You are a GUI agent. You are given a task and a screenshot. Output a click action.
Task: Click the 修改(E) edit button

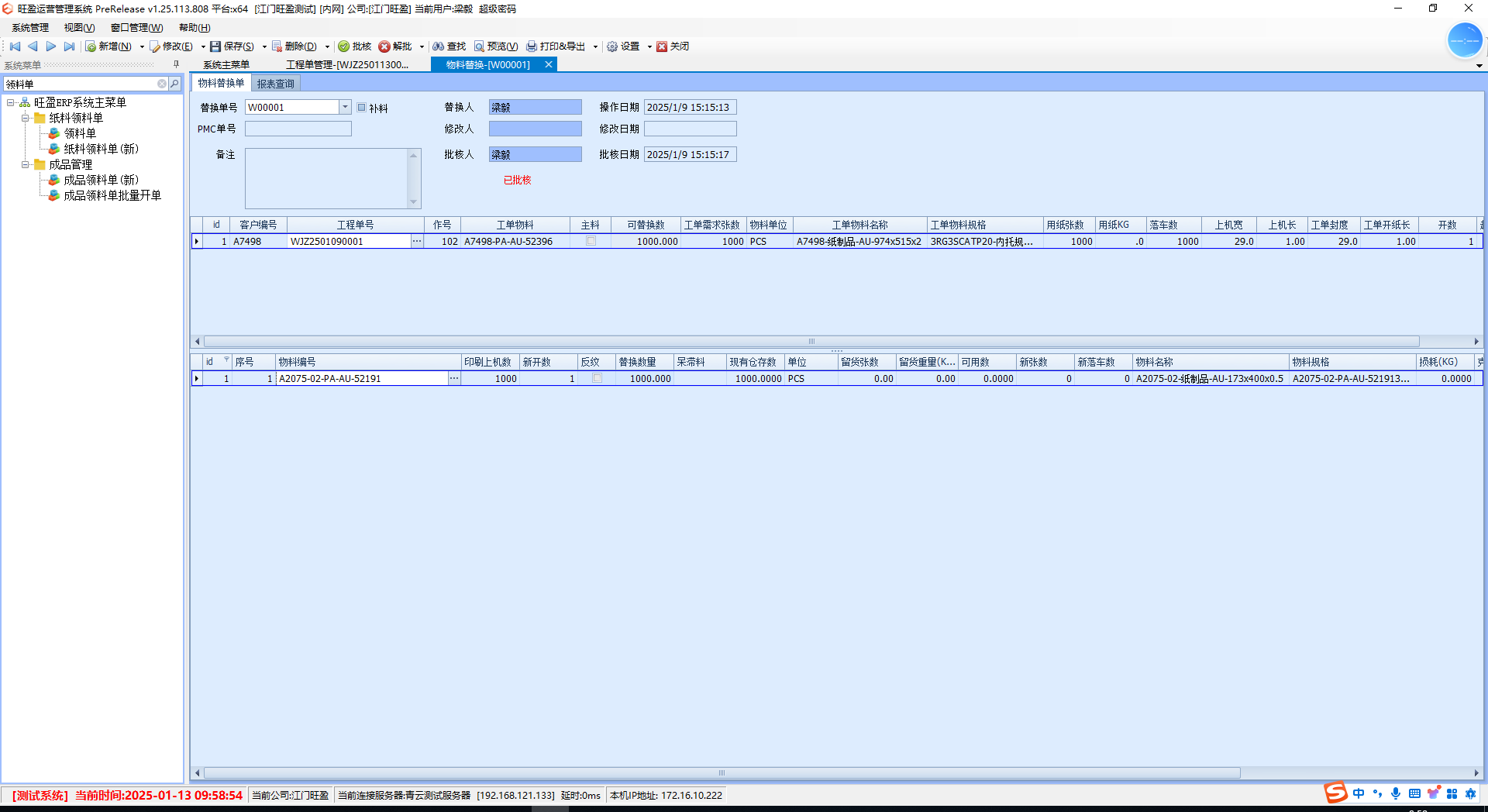171,46
